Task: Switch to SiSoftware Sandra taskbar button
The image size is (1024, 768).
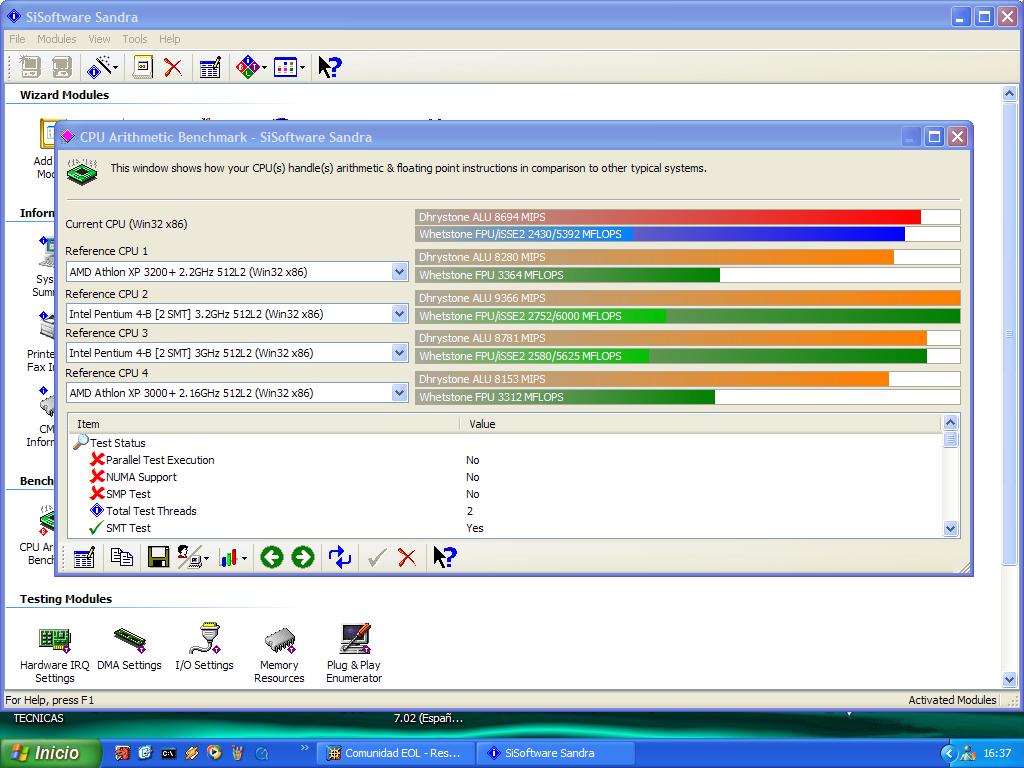Action: 556,753
